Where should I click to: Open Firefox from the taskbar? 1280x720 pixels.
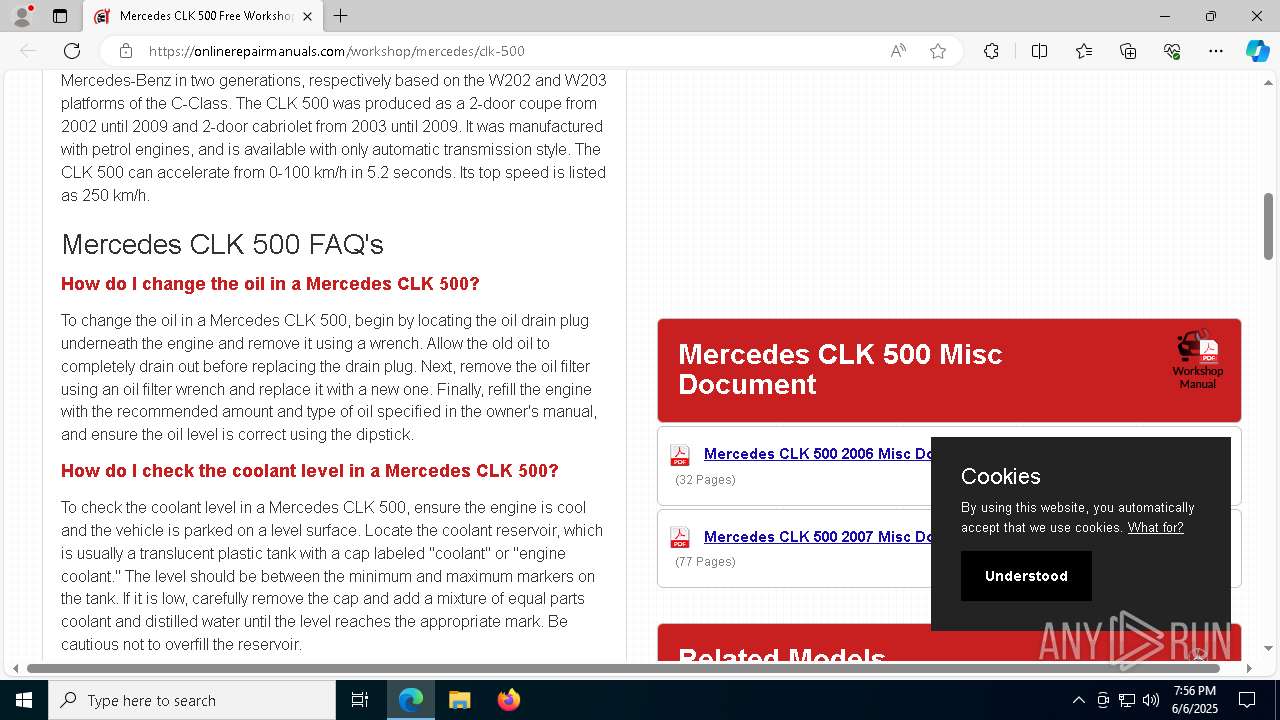click(508, 700)
